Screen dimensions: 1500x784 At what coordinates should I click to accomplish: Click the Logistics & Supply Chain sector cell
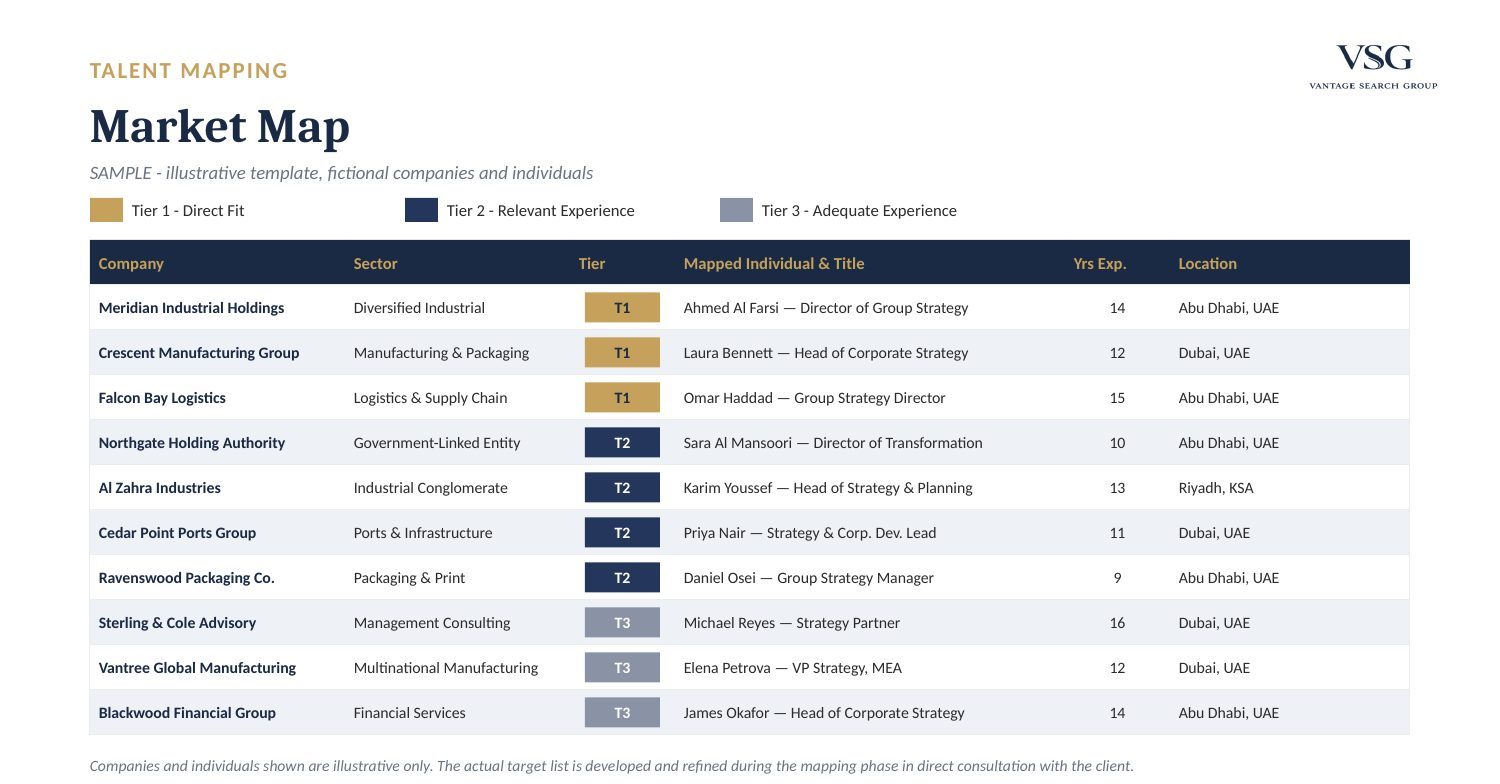coord(430,398)
